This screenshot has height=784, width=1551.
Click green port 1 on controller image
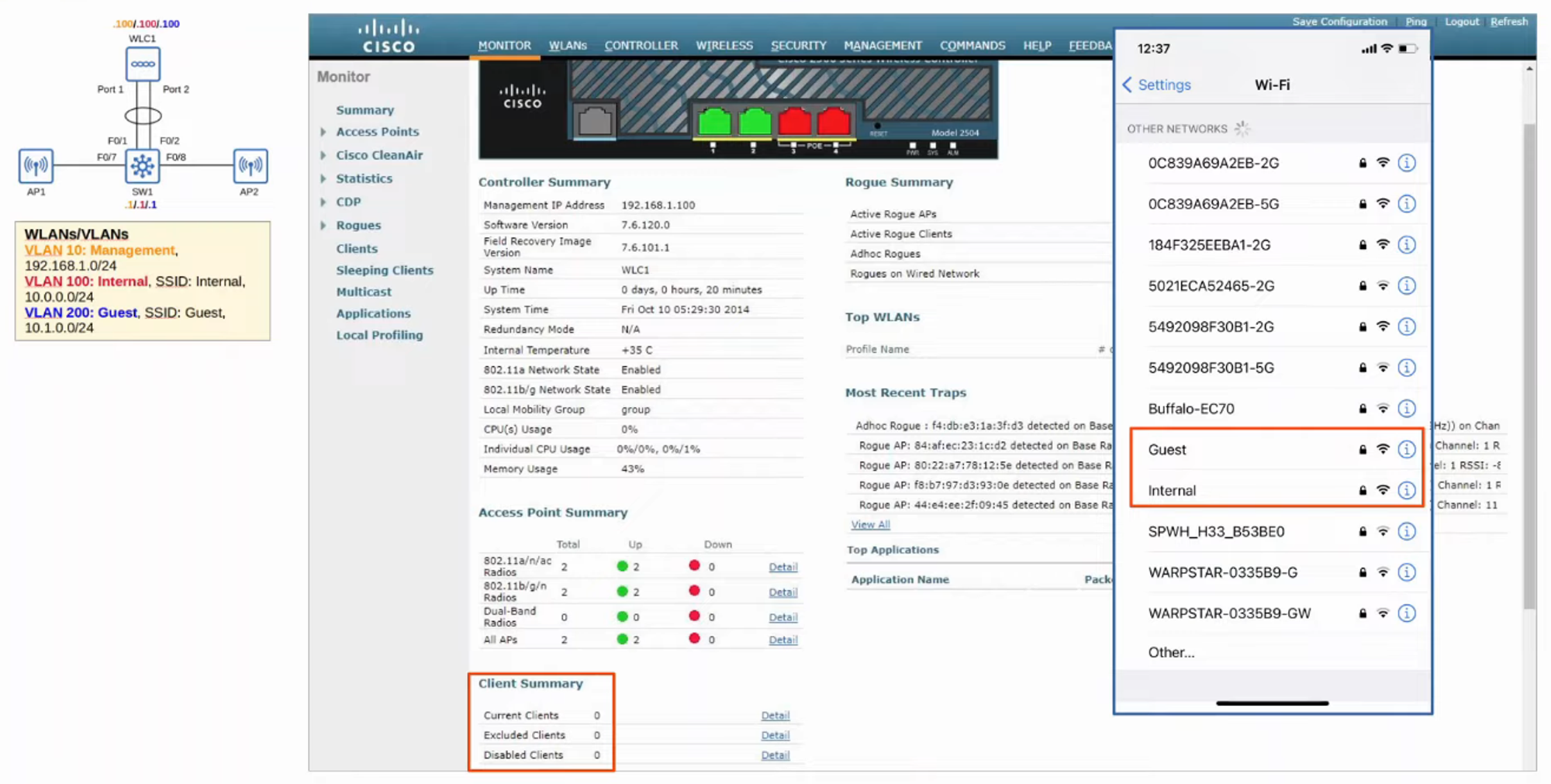(714, 123)
